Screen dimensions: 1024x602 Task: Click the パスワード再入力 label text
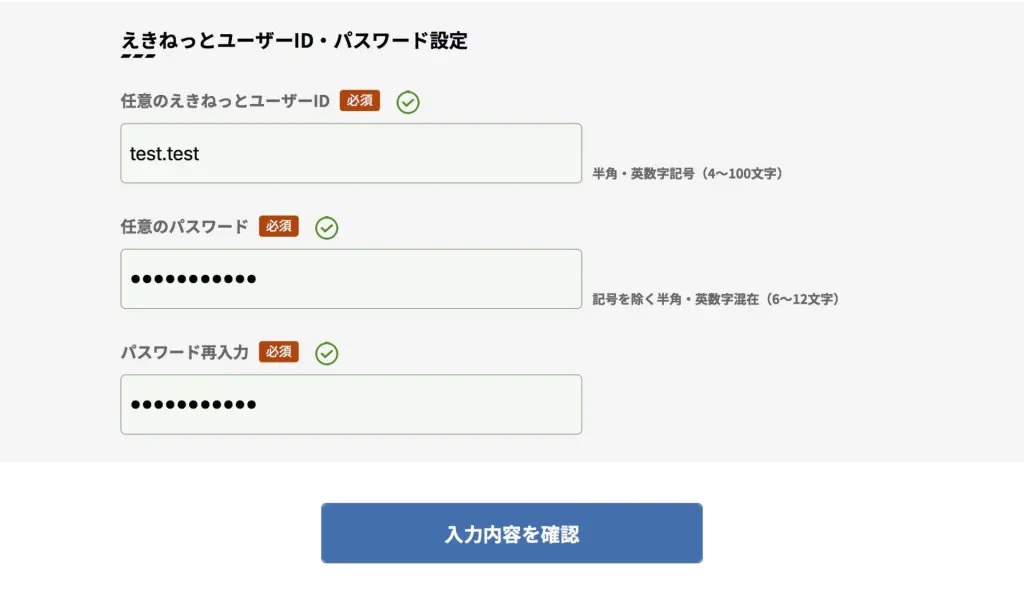pyautogui.click(x=184, y=352)
